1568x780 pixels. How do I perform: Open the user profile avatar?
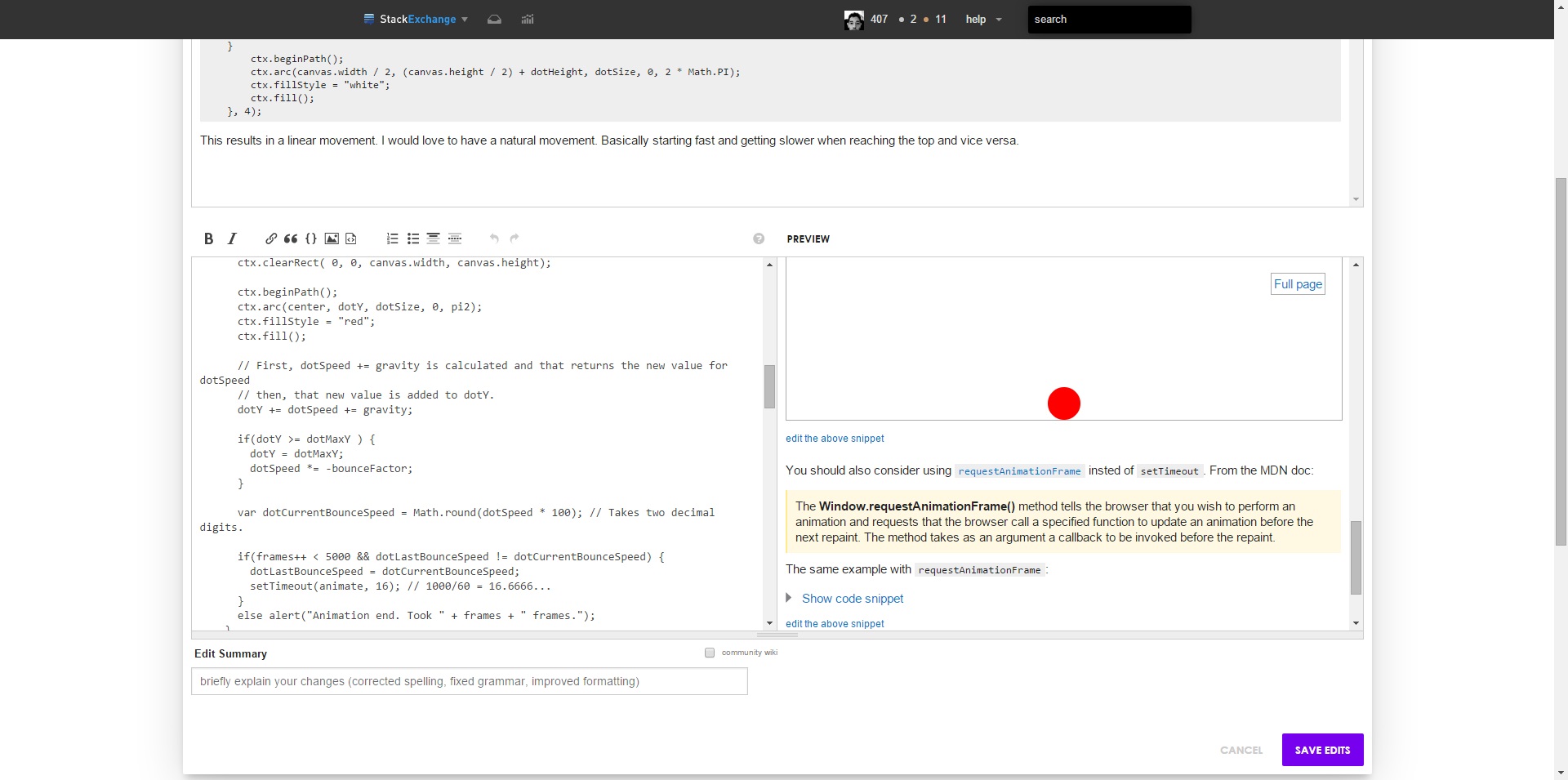(x=854, y=20)
